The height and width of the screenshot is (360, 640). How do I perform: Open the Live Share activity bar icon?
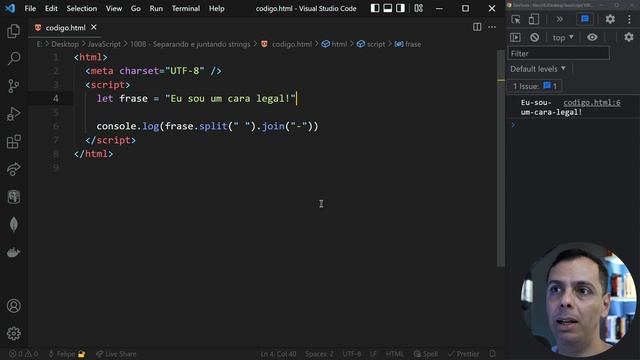coord(13,169)
